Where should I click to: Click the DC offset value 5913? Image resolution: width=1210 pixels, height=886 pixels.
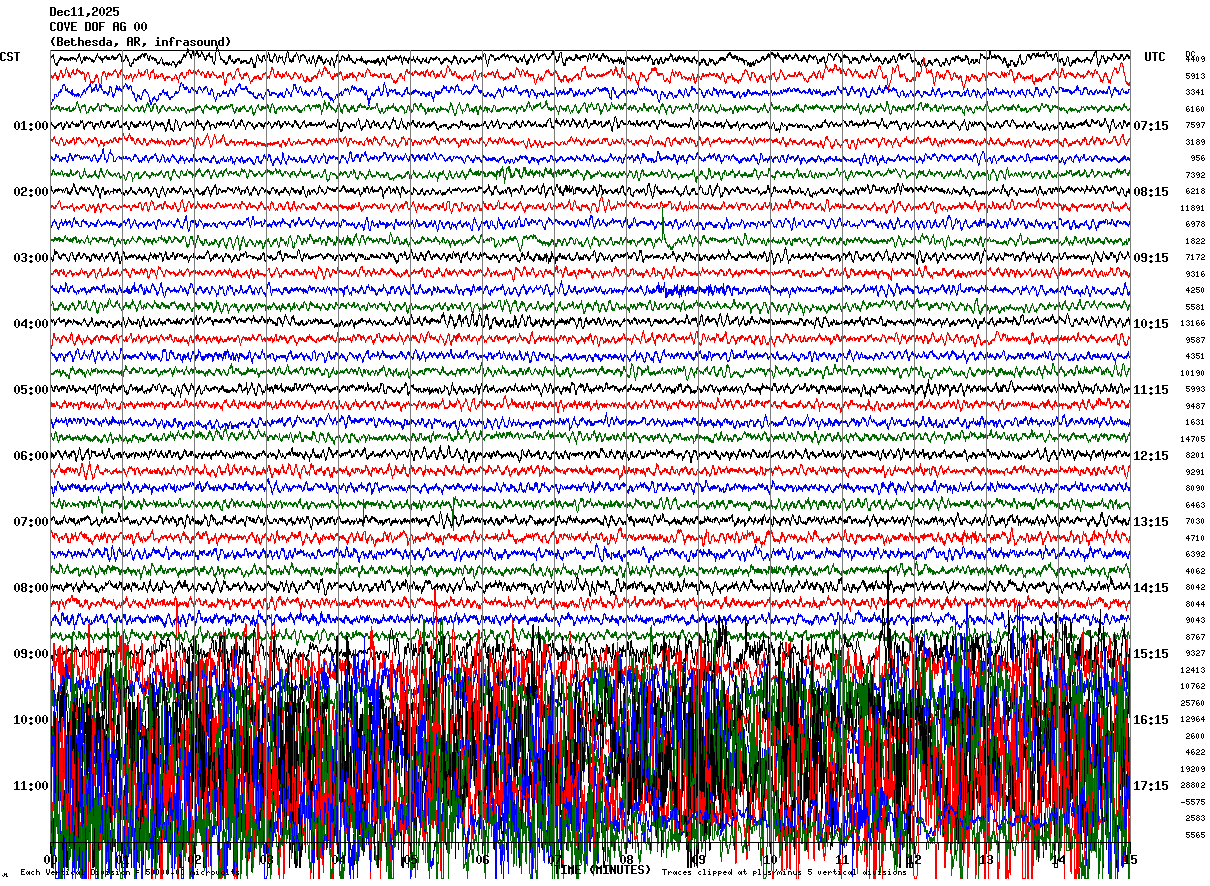tap(1195, 76)
